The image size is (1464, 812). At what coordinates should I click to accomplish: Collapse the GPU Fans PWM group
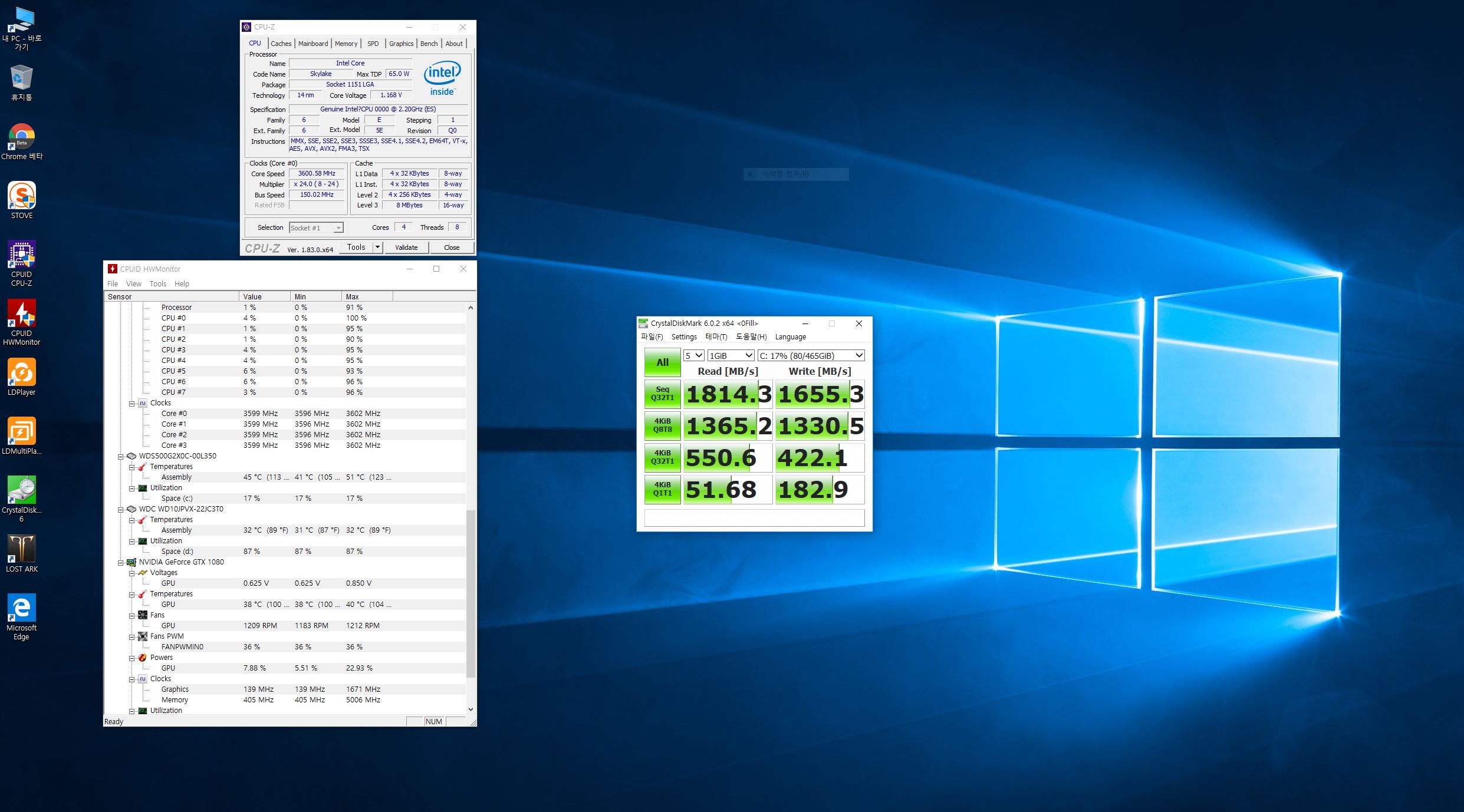[x=132, y=637]
